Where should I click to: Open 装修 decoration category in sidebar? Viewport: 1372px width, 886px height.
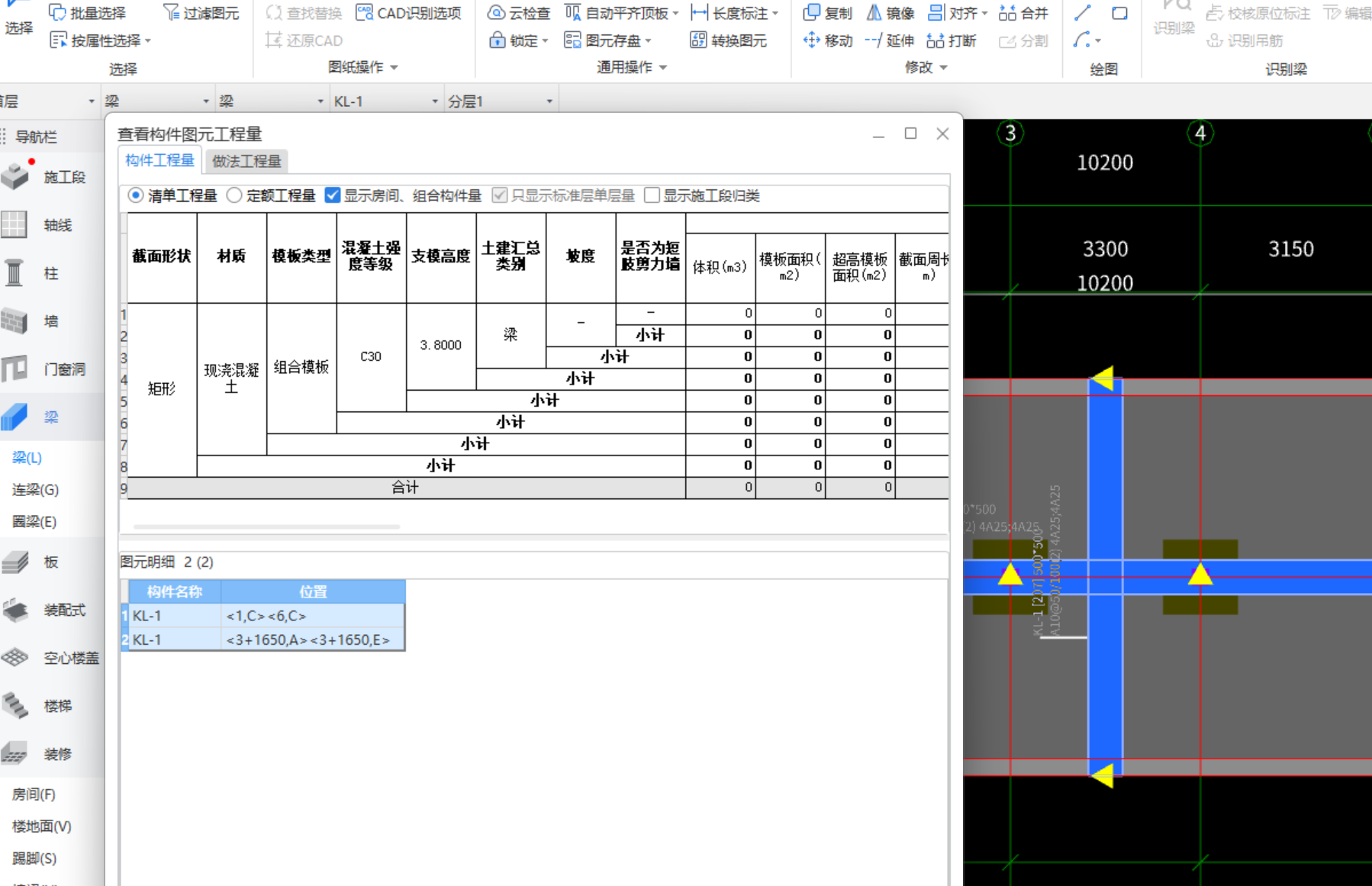(52, 754)
